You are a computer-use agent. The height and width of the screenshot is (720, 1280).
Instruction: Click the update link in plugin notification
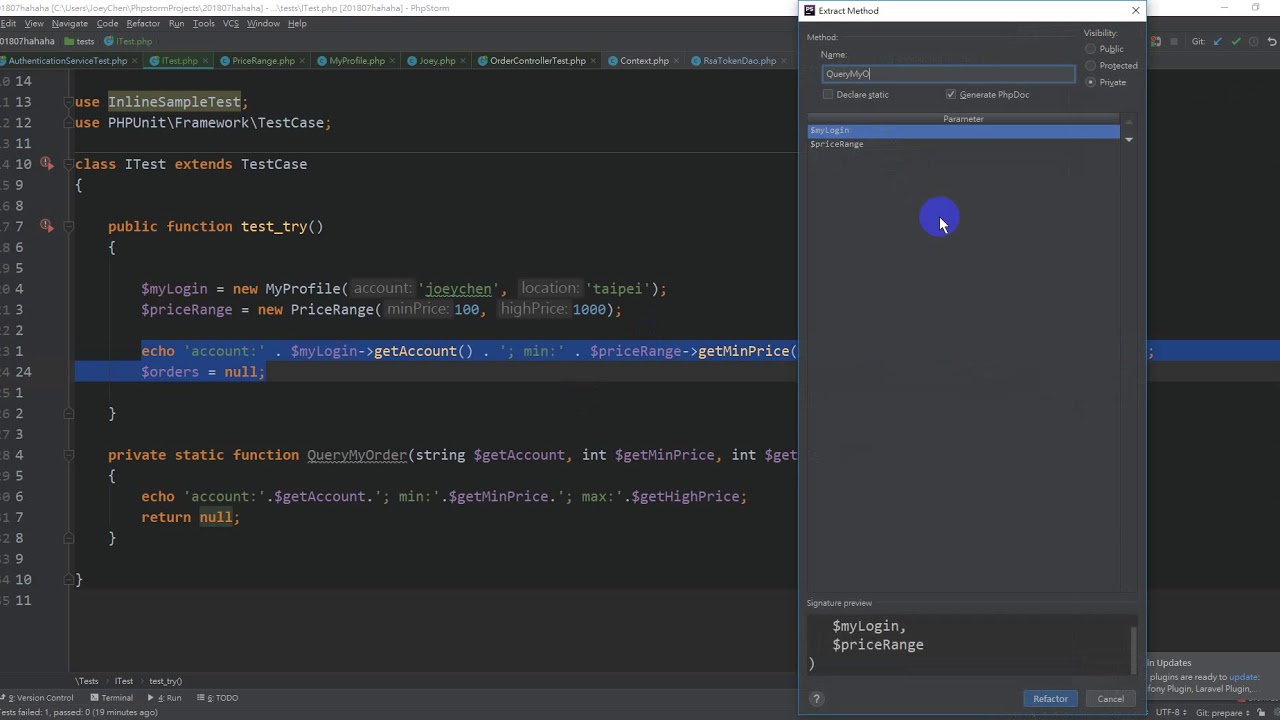(x=1243, y=677)
